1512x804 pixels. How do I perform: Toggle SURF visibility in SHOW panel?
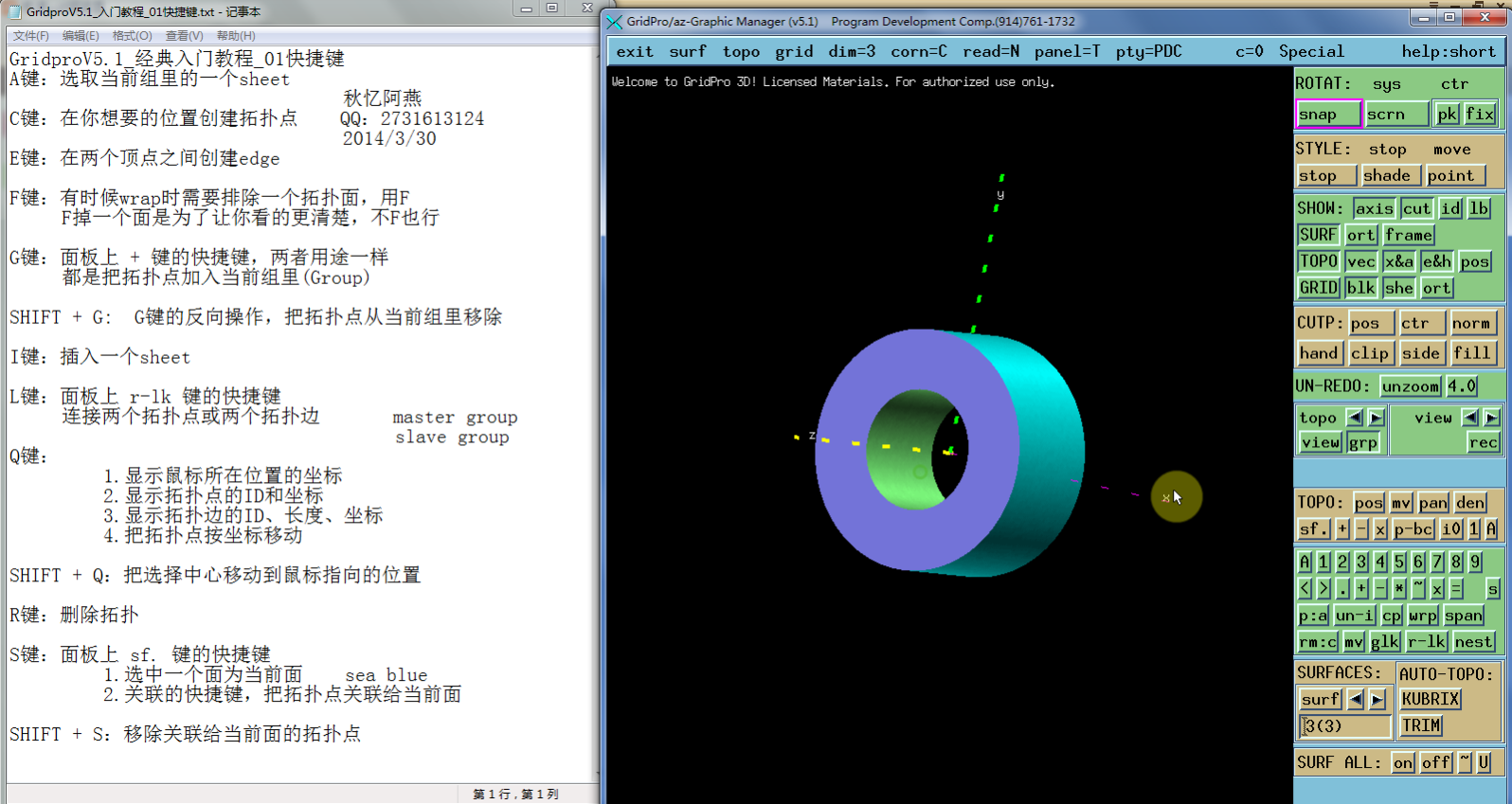[x=1318, y=235]
